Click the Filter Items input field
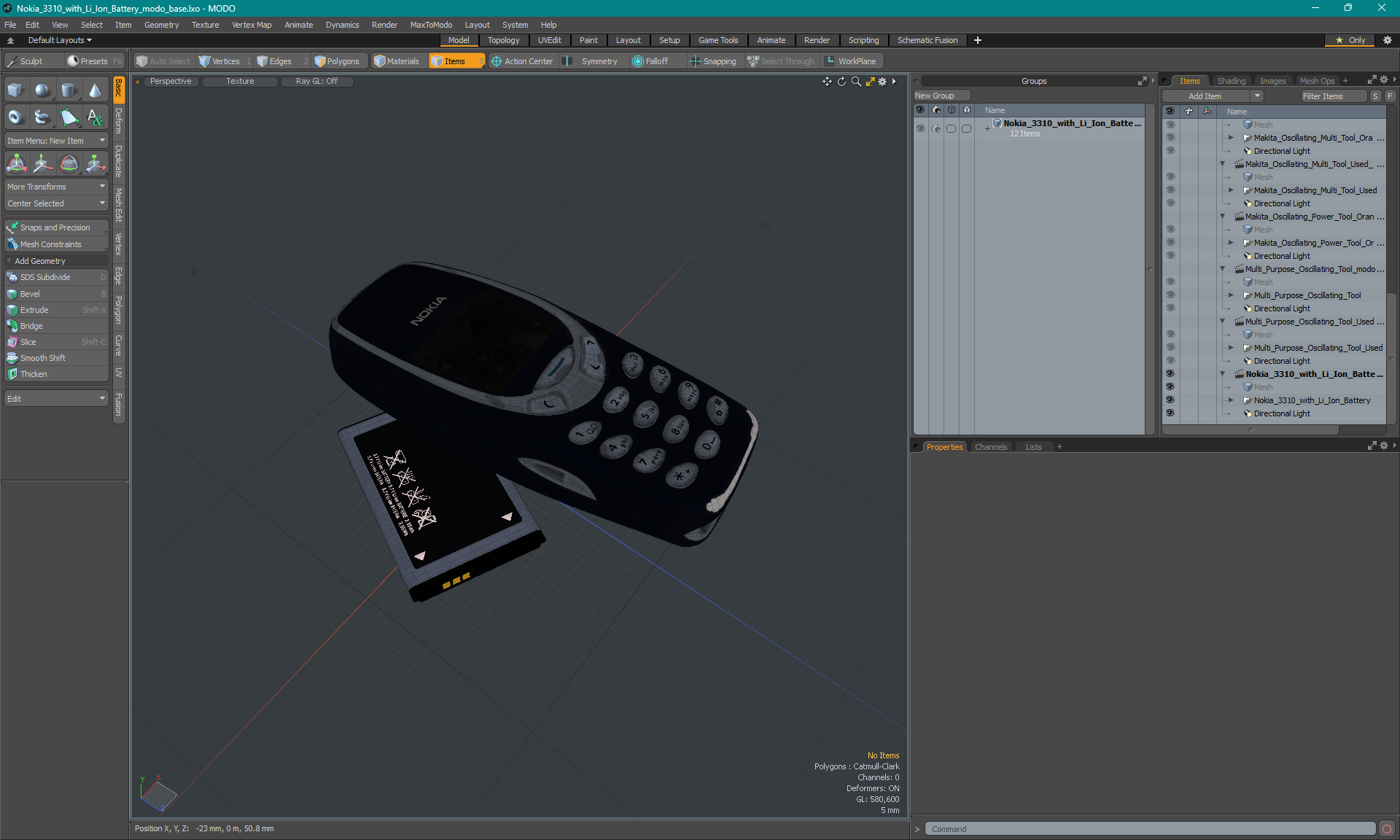1400x840 pixels. (x=1333, y=96)
